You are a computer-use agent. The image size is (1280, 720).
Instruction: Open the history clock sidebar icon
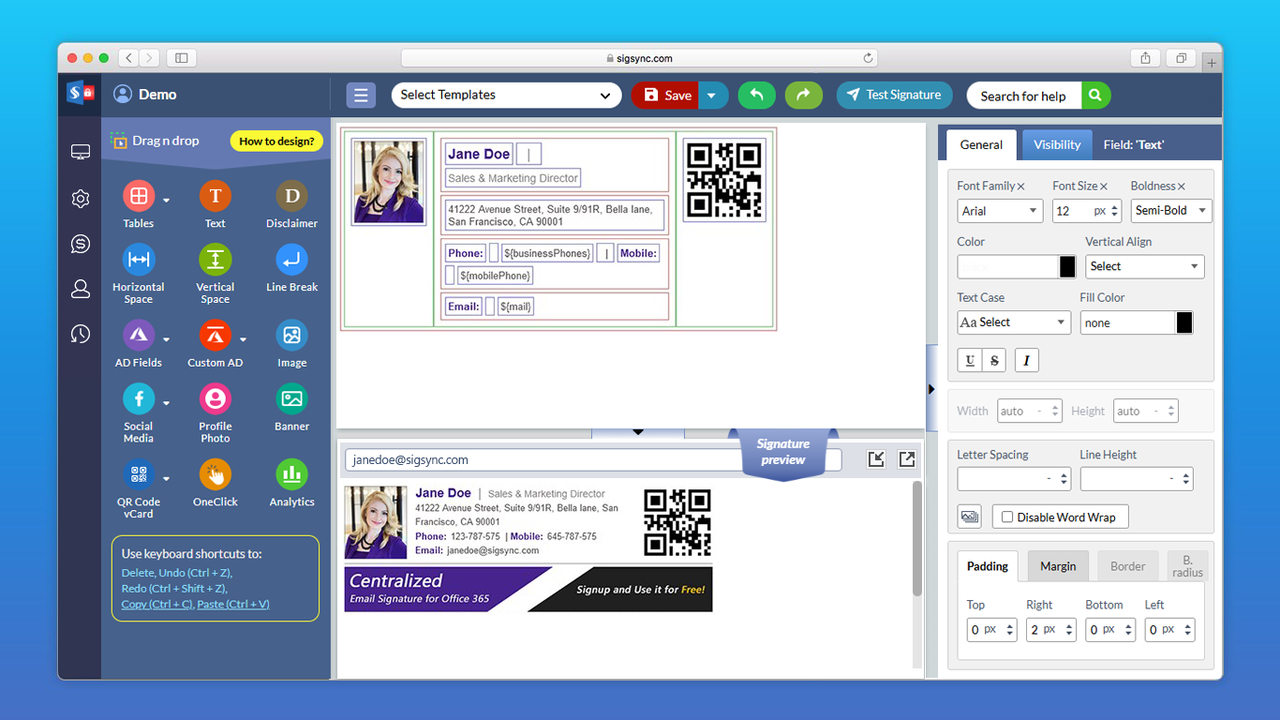pos(81,334)
